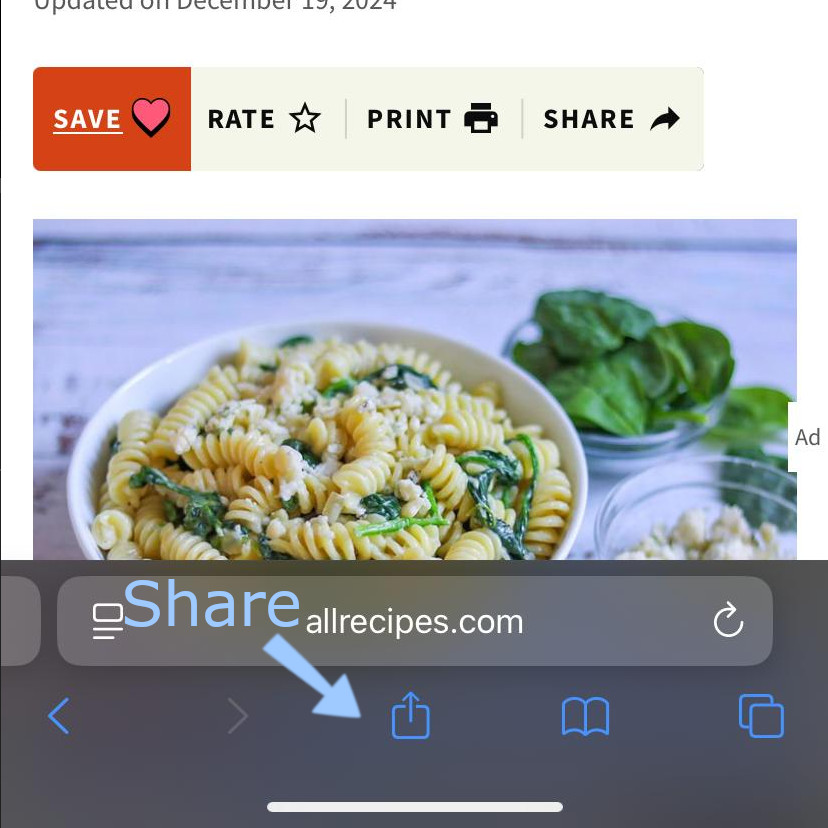Viewport: 828px width, 828px height.
Task: Open the page reader menu icon
Action: point(108,621)
